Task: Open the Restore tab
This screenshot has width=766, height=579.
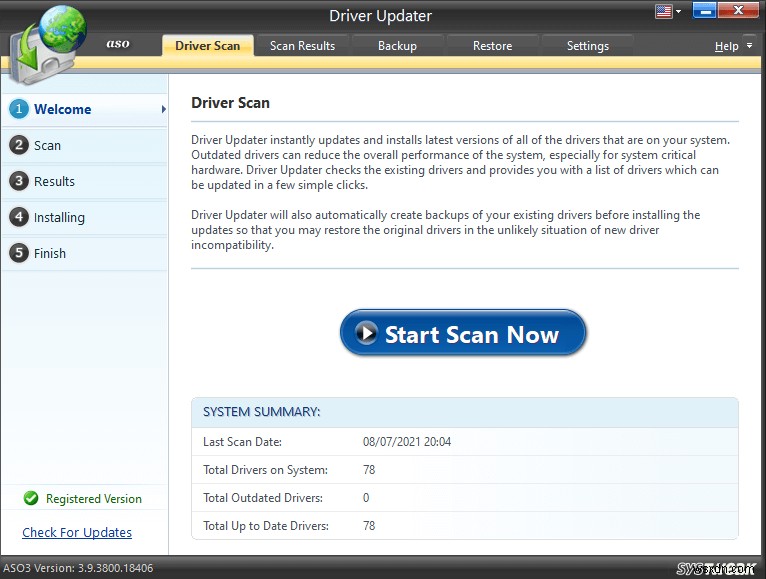Action: tap(492, 45)
